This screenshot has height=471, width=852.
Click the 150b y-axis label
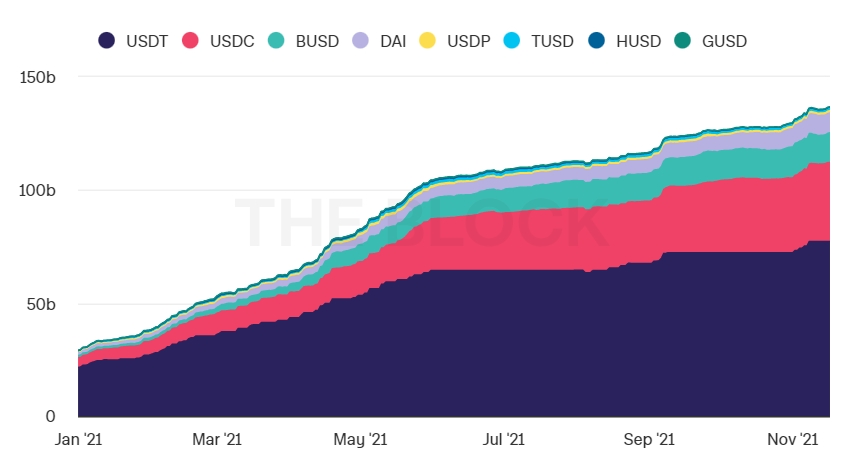pos(36,77)
